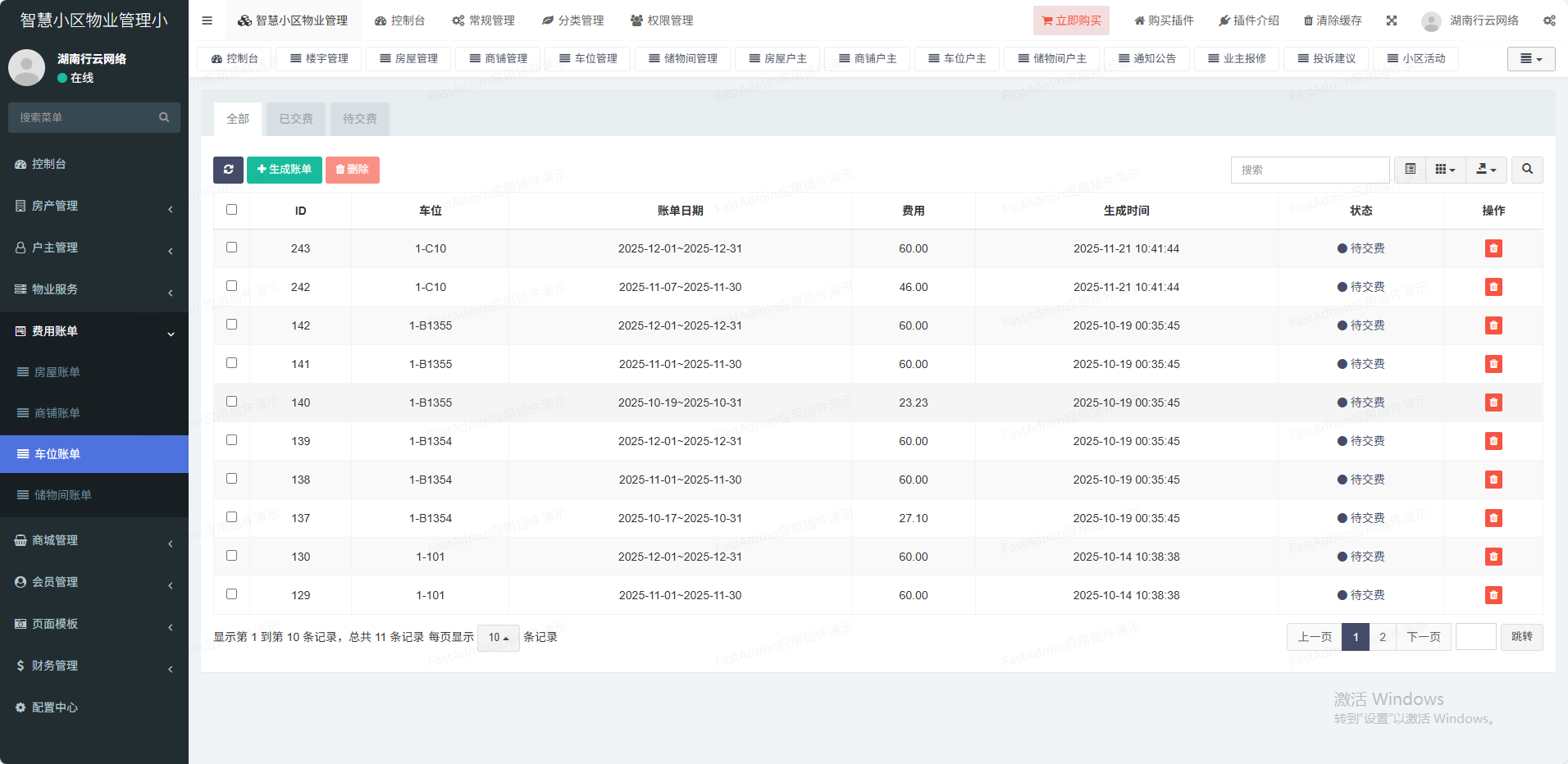
Task: Open 房屋账单 in the sidebar
Action: click(57, 372)
